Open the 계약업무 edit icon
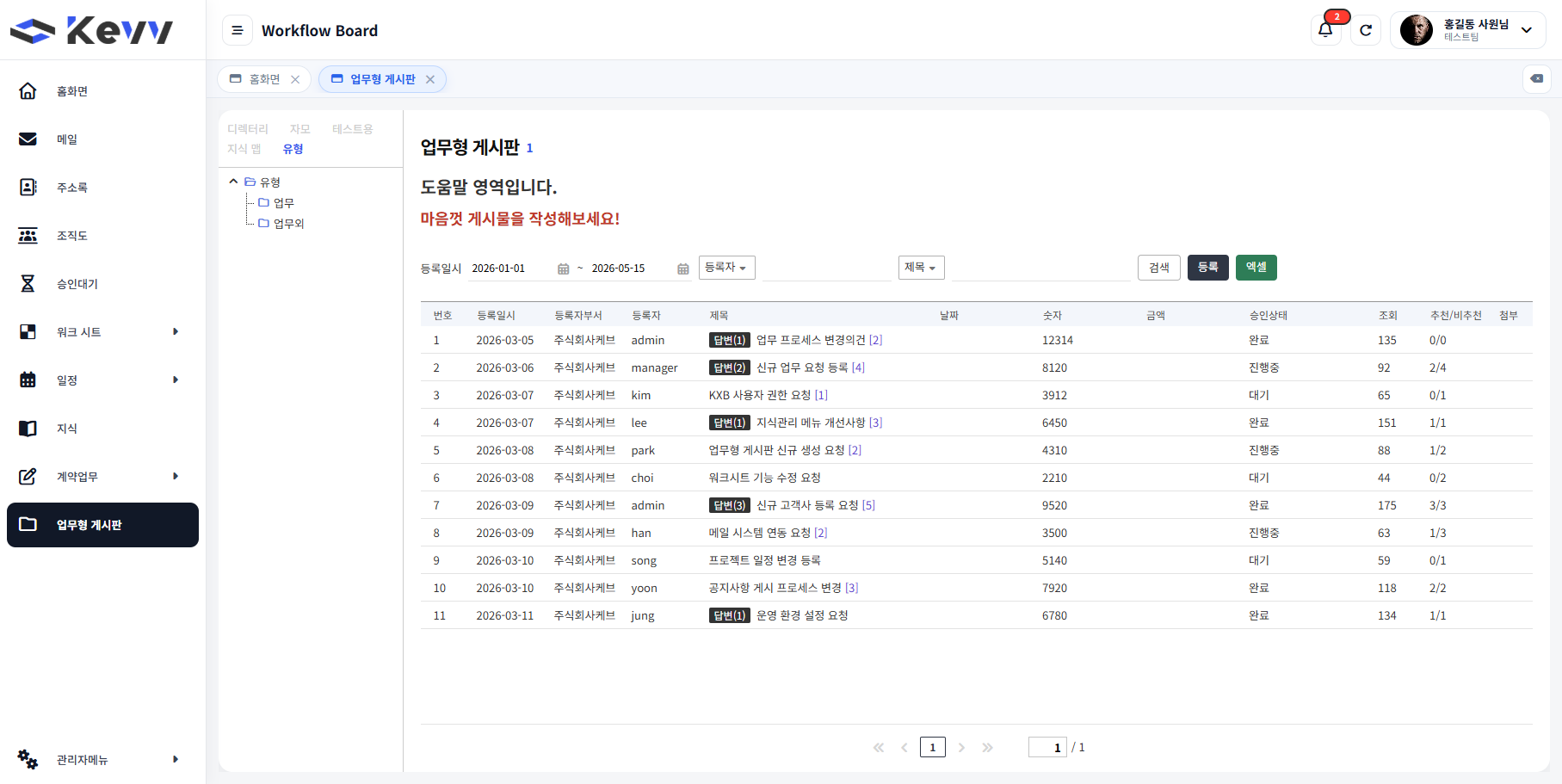The image size is (1562, 784). point(28,476)
